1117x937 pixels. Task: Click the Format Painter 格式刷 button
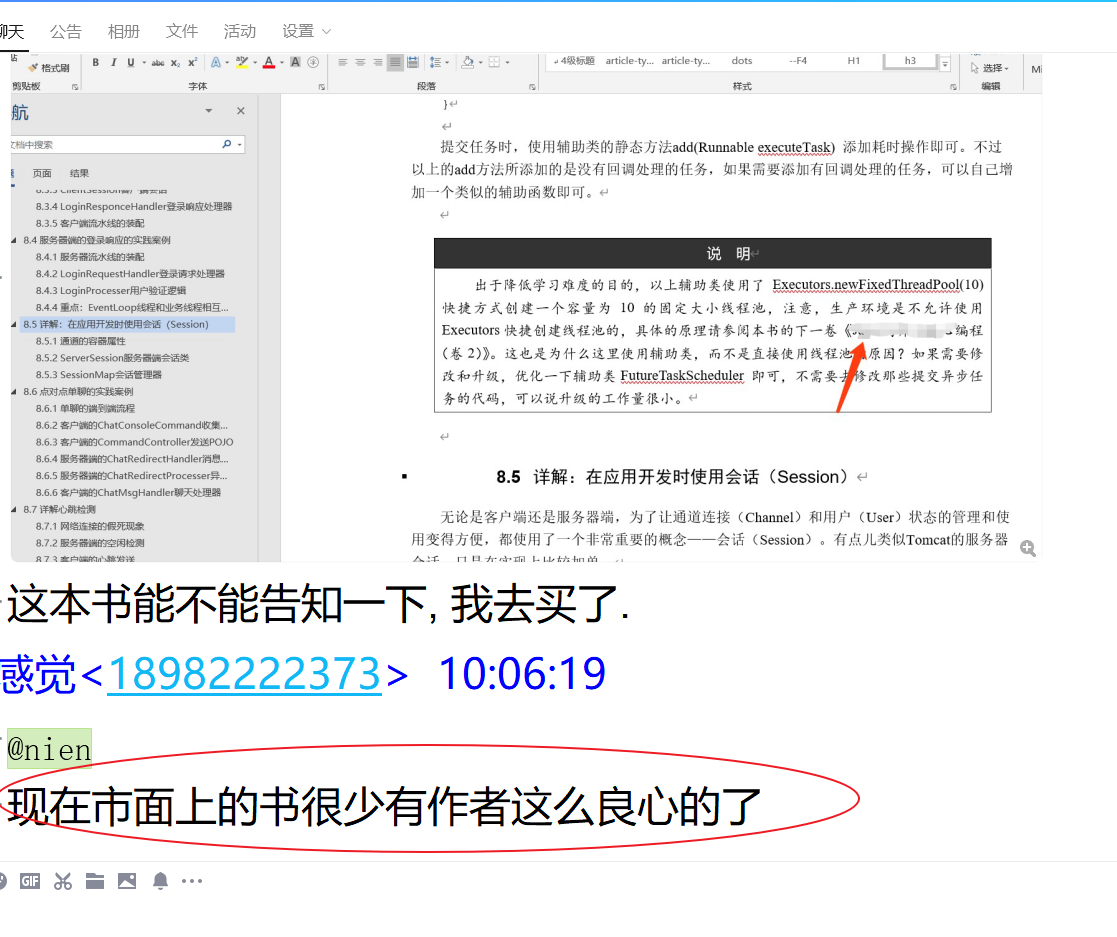pyautogui.click(x=48, y=68)
